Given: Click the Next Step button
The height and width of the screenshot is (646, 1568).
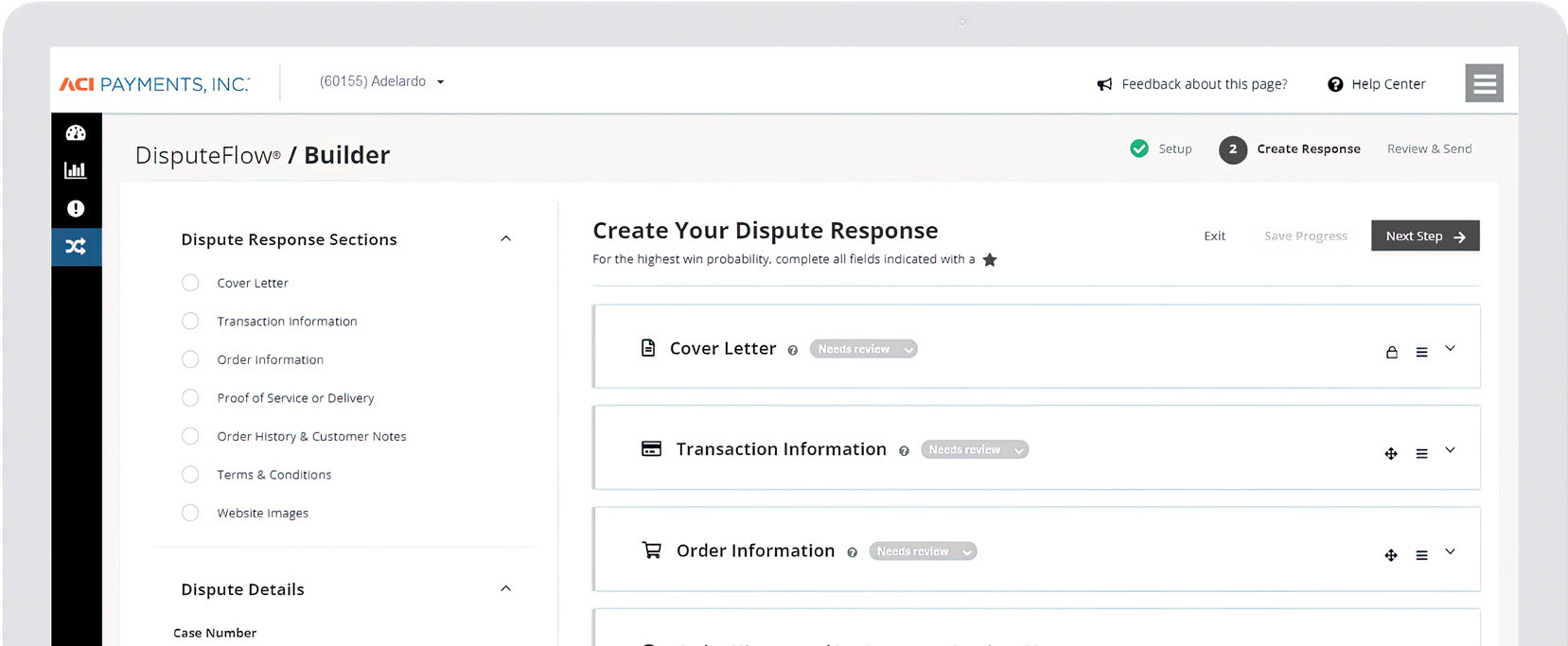Looking at the screenshot, I should (x=1424, y=236).
